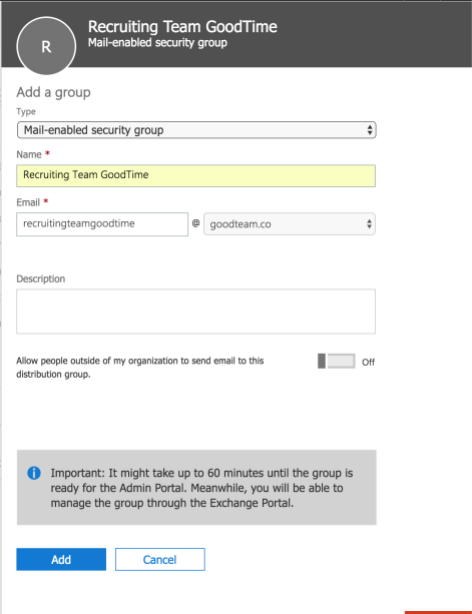Open the Mail-enabled security group type dropdown
472x614 pixels.
(197, 130)
